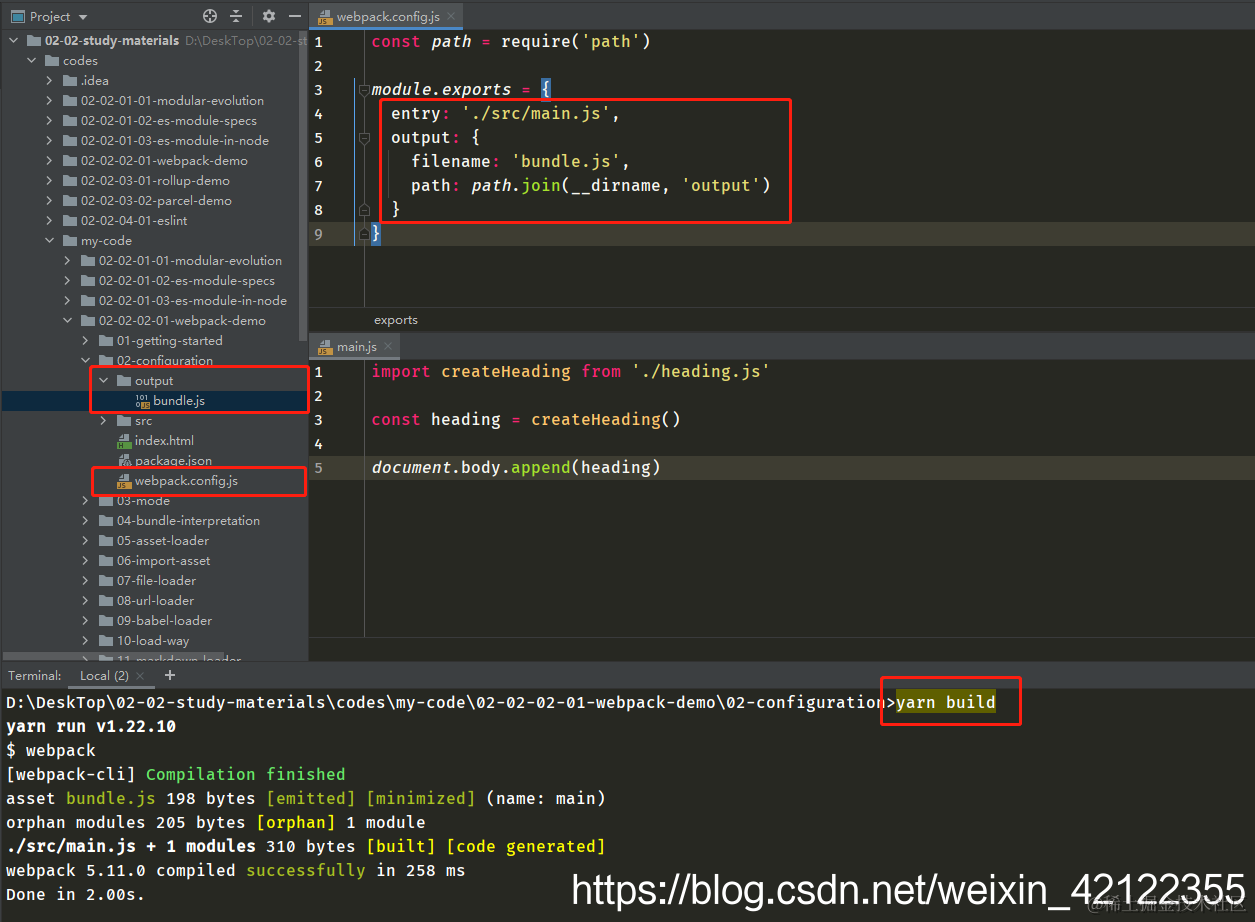Image resolution: width=1255 pixels, height=922 pixels.
Task: Close the Local (2) terminal tab
Action: 140,677
